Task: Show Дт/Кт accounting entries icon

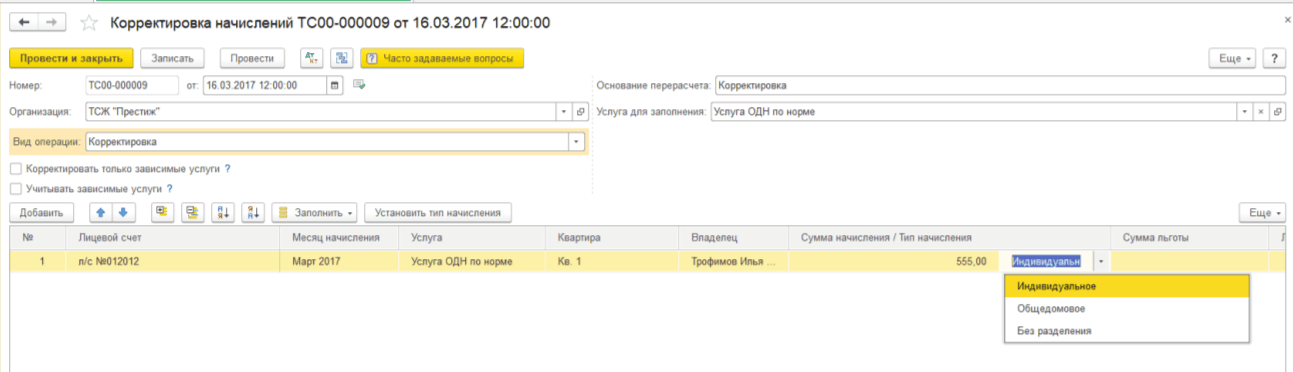Action: coord(312,58)
